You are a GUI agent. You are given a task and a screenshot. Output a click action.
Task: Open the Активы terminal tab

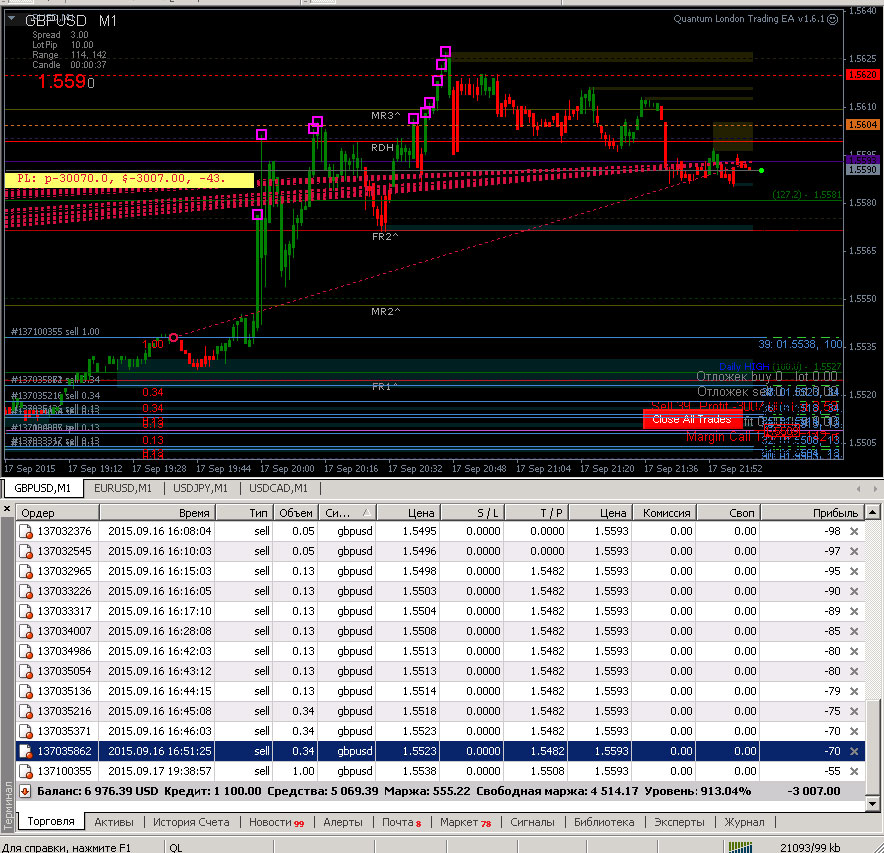[x=114, y=823]
